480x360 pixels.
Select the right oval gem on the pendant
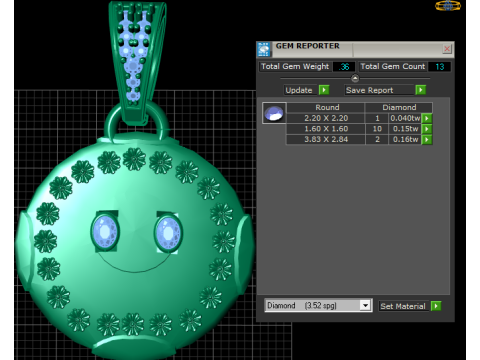tap(168, 233)
